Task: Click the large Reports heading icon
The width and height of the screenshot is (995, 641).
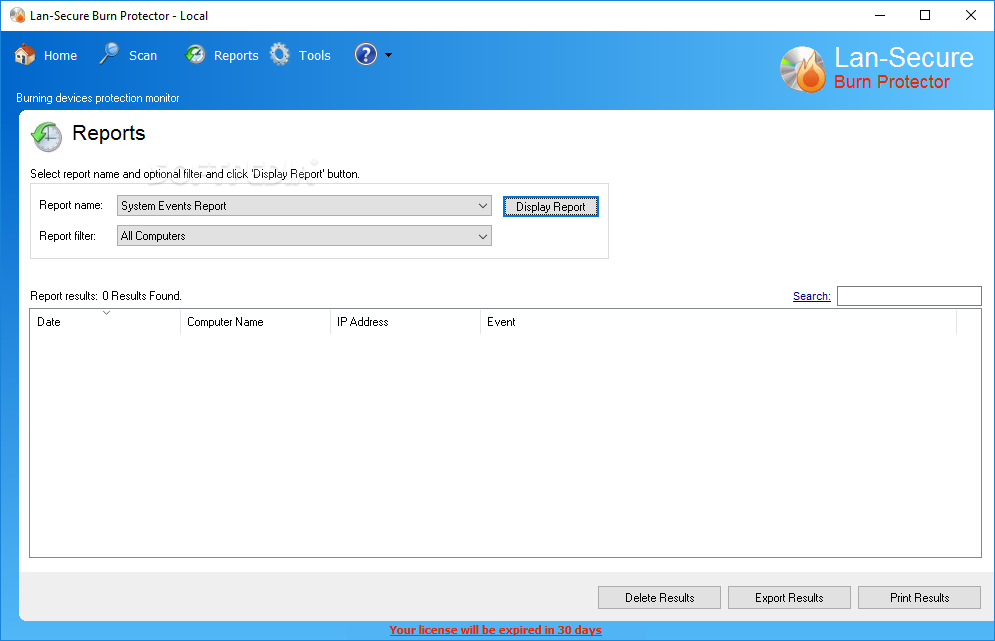Action: (47, 136)
